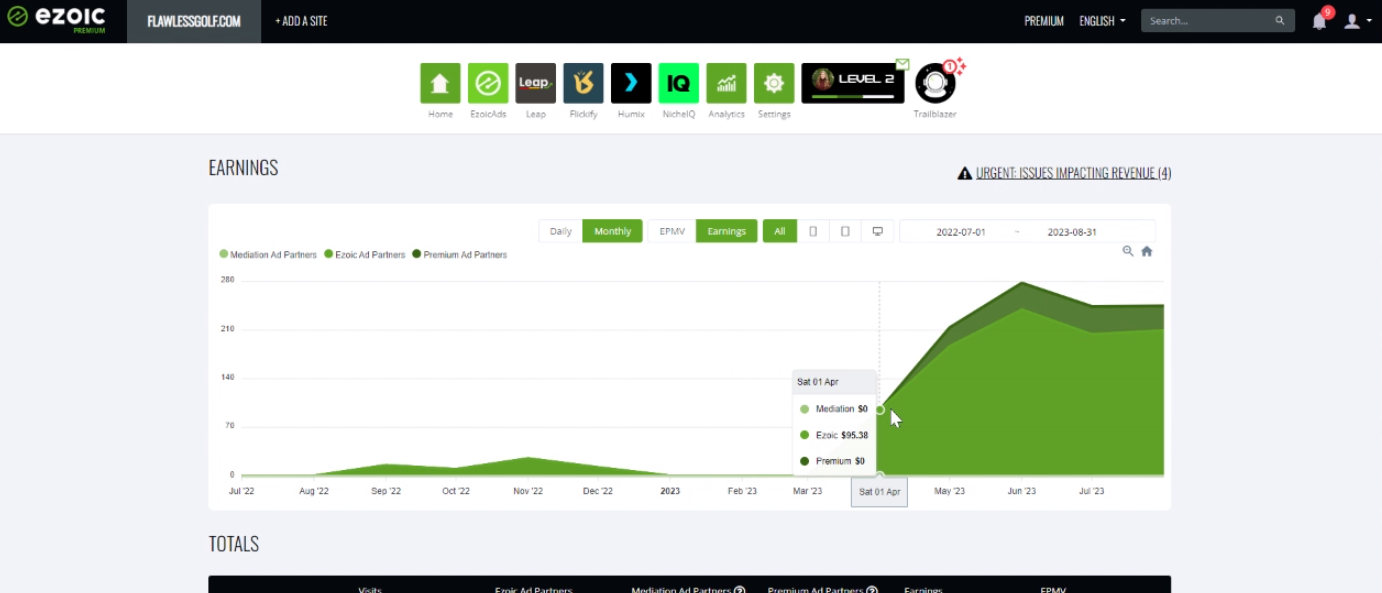1382x593 pixels.
Task: Click the Ezoic Premium logo
Action: point(56,19)
